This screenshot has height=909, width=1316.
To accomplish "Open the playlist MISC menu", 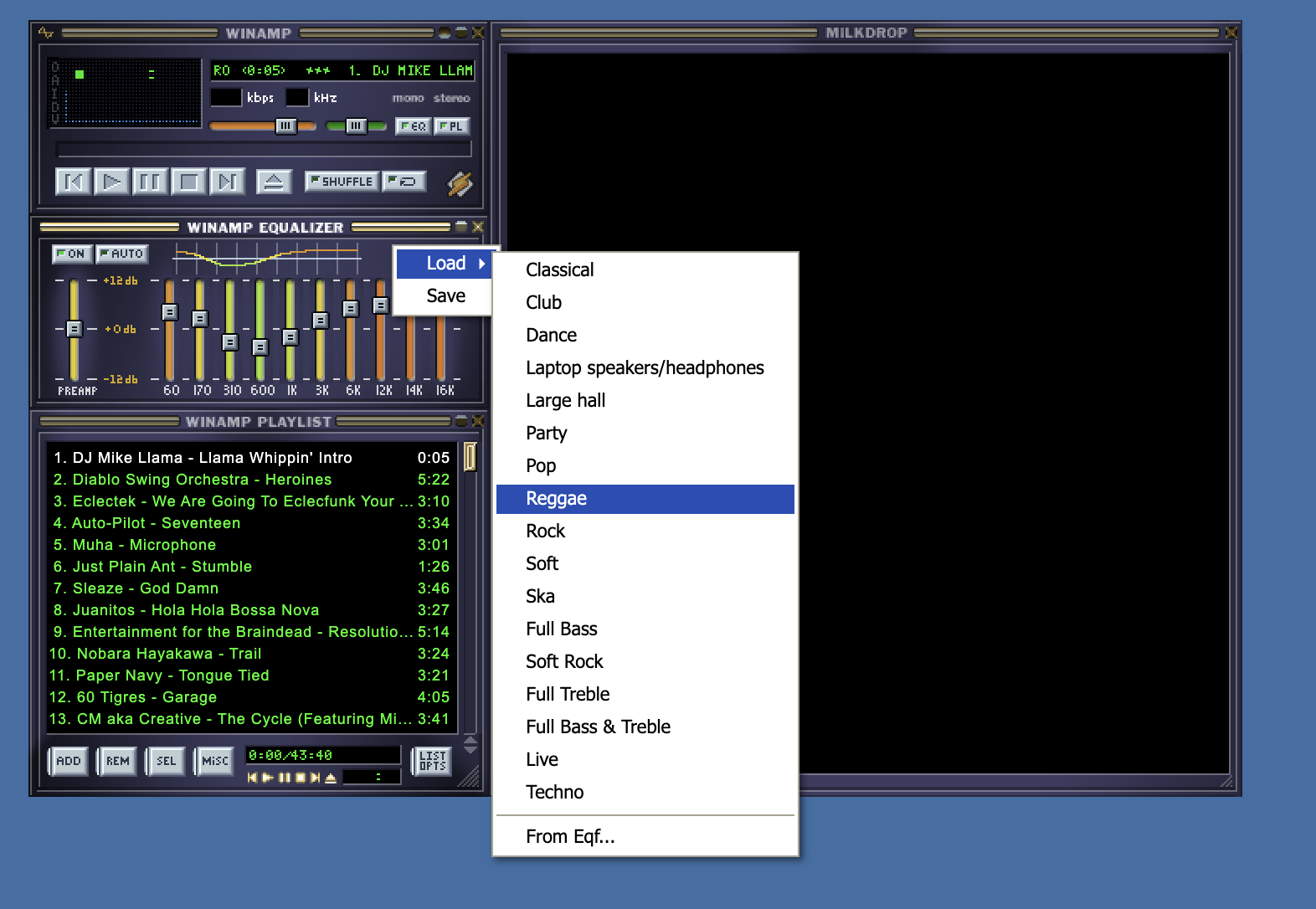I will tap(214, 761).
